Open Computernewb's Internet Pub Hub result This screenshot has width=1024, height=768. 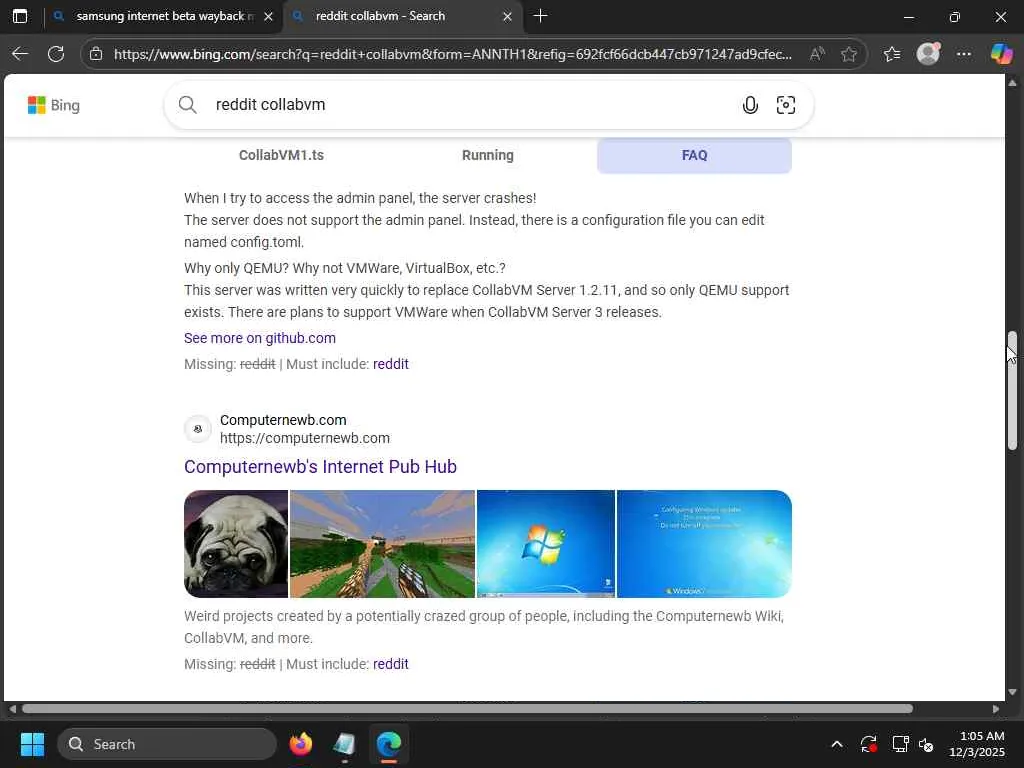[x=320, y=467]
